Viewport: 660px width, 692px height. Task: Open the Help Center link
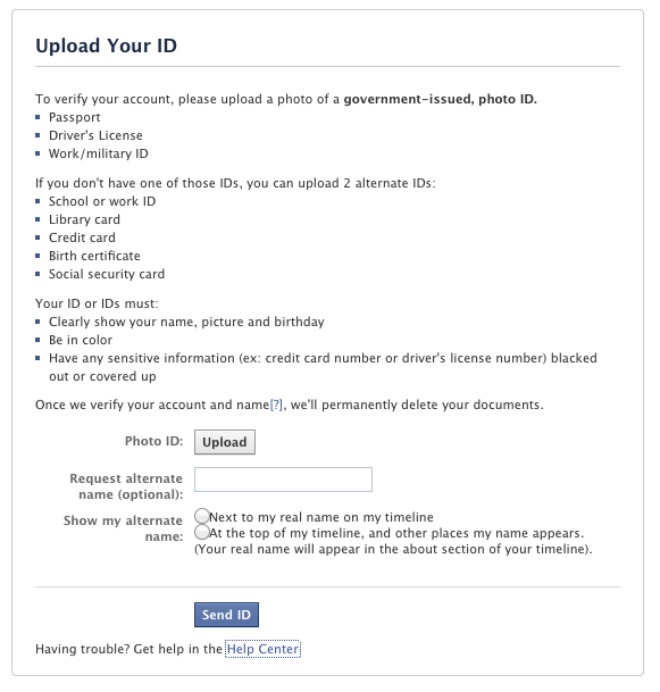[x=262, y=649]
